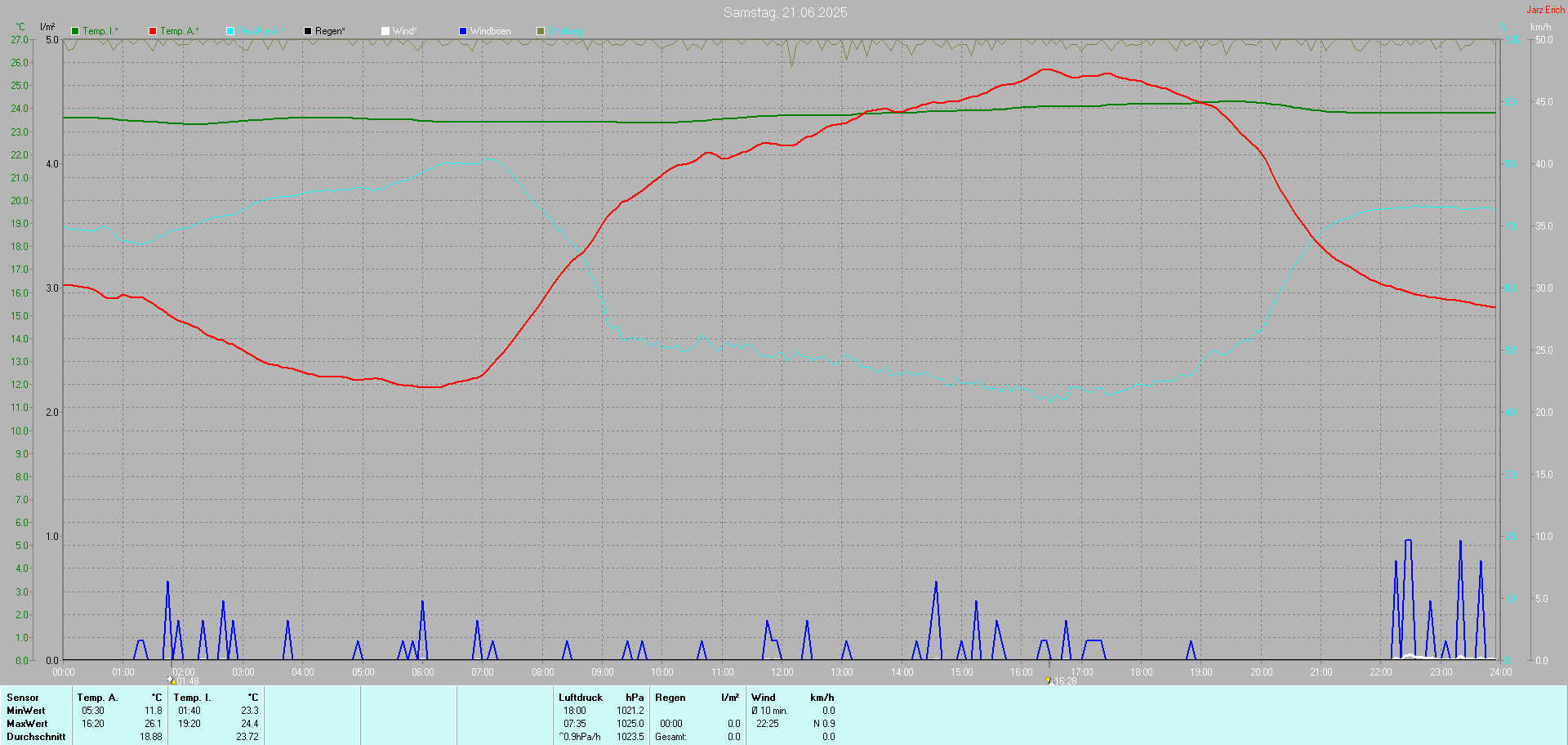Click the pressure trend ^0.9hPa/h
This screenshot has height=745, width=1568.
580,737
